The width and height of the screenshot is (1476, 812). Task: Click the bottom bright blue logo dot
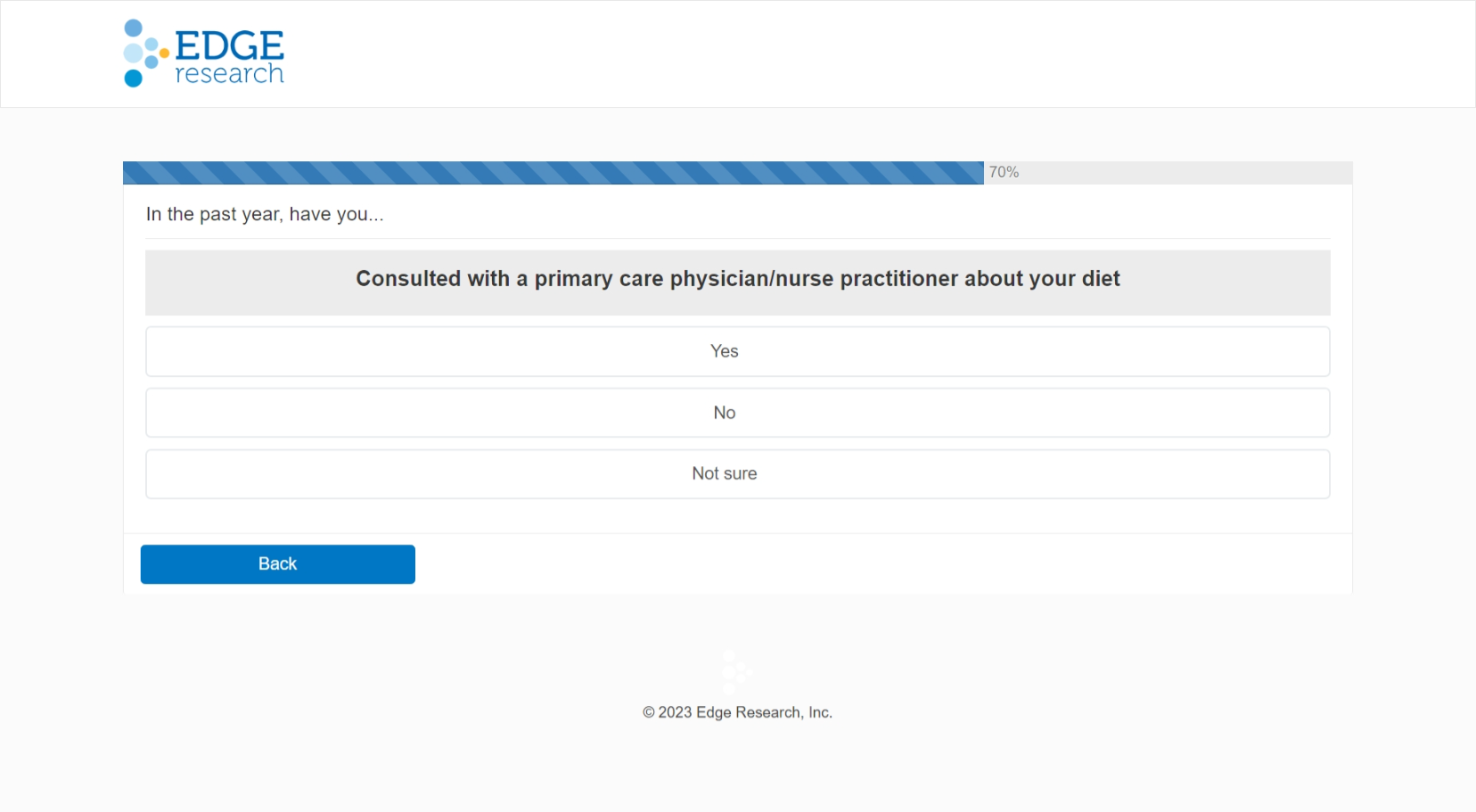click(x=133, y=78)
